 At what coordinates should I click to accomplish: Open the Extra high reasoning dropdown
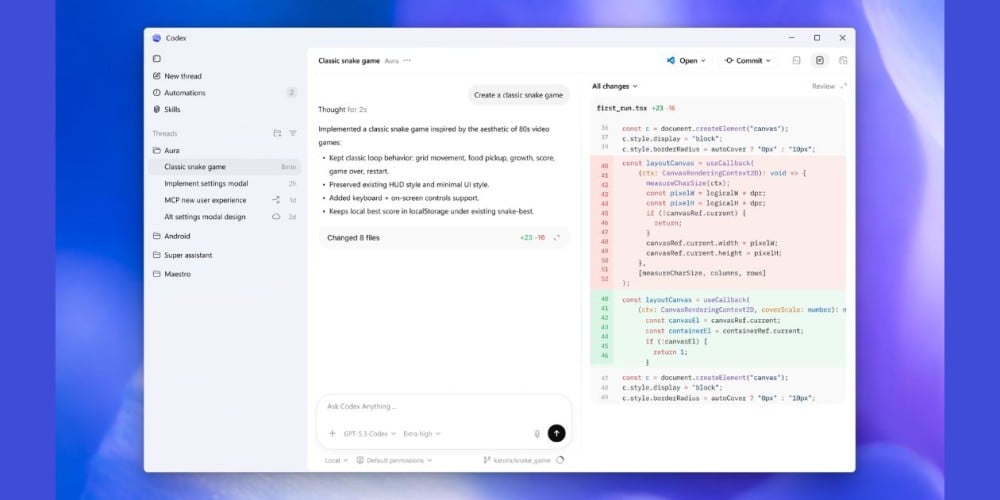(421, 434)
